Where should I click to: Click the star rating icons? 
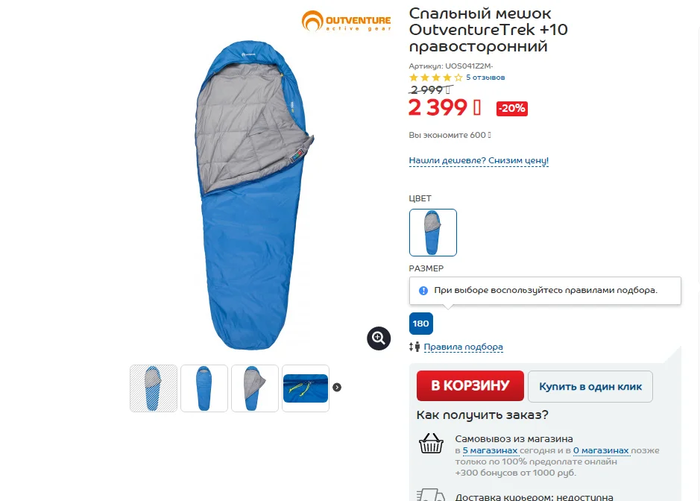click(x=436, y=78)
